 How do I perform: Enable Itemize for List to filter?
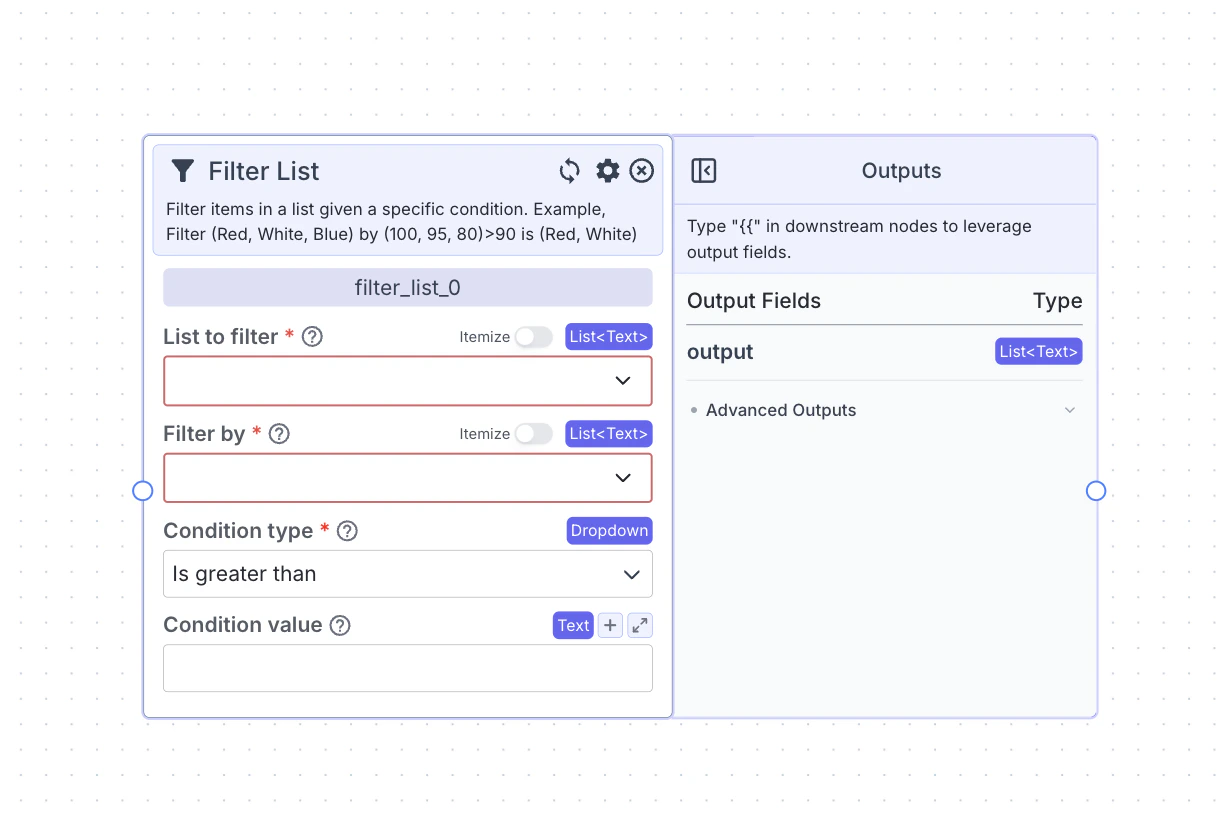click(x=534, y=337)
